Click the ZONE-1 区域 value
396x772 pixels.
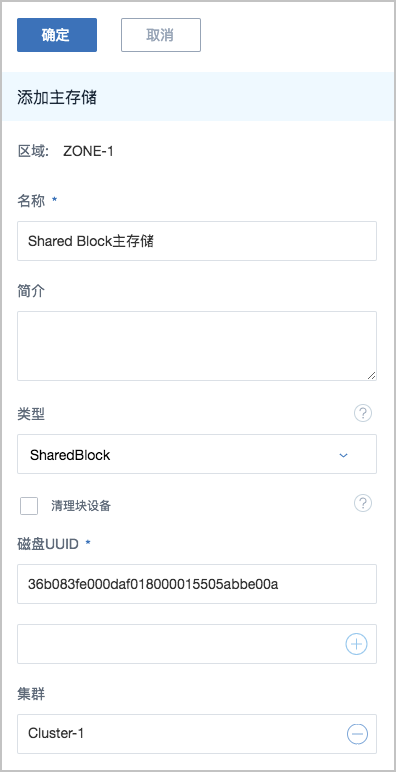tap(89, 152)
